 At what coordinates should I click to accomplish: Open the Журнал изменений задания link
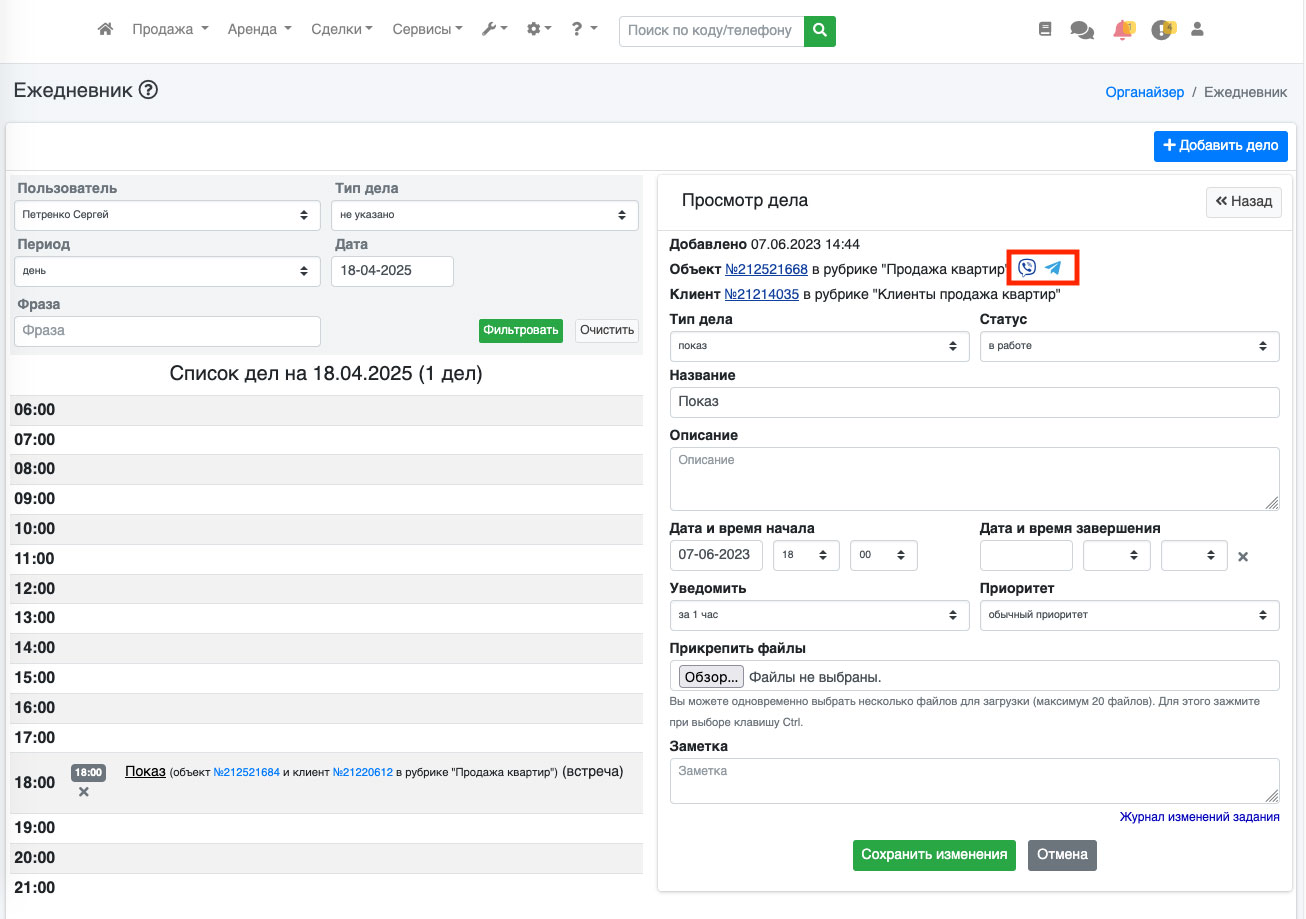click(1199, 817)
